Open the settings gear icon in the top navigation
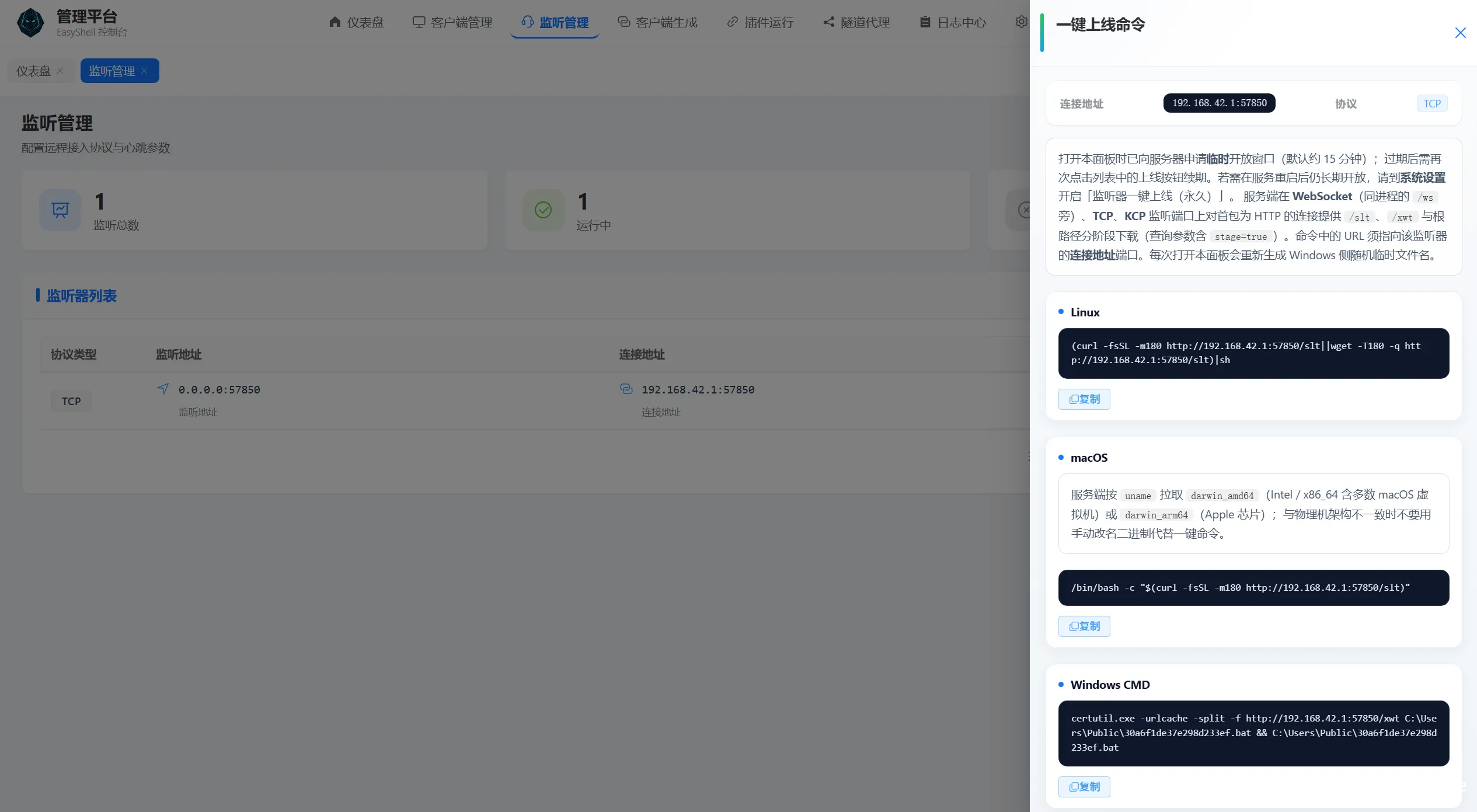 pyautogui.click(x=1021, y=22)
